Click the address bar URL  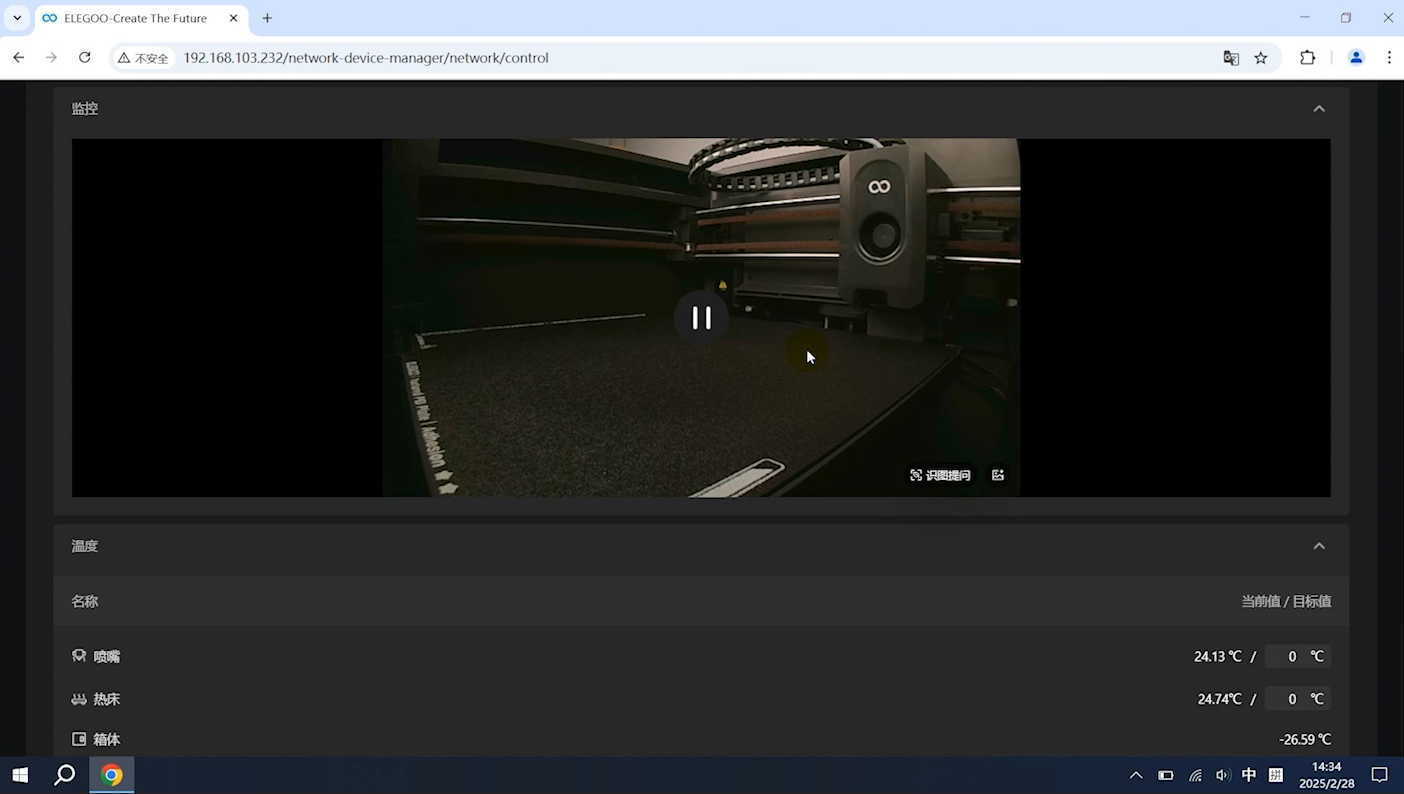(366, 58)
